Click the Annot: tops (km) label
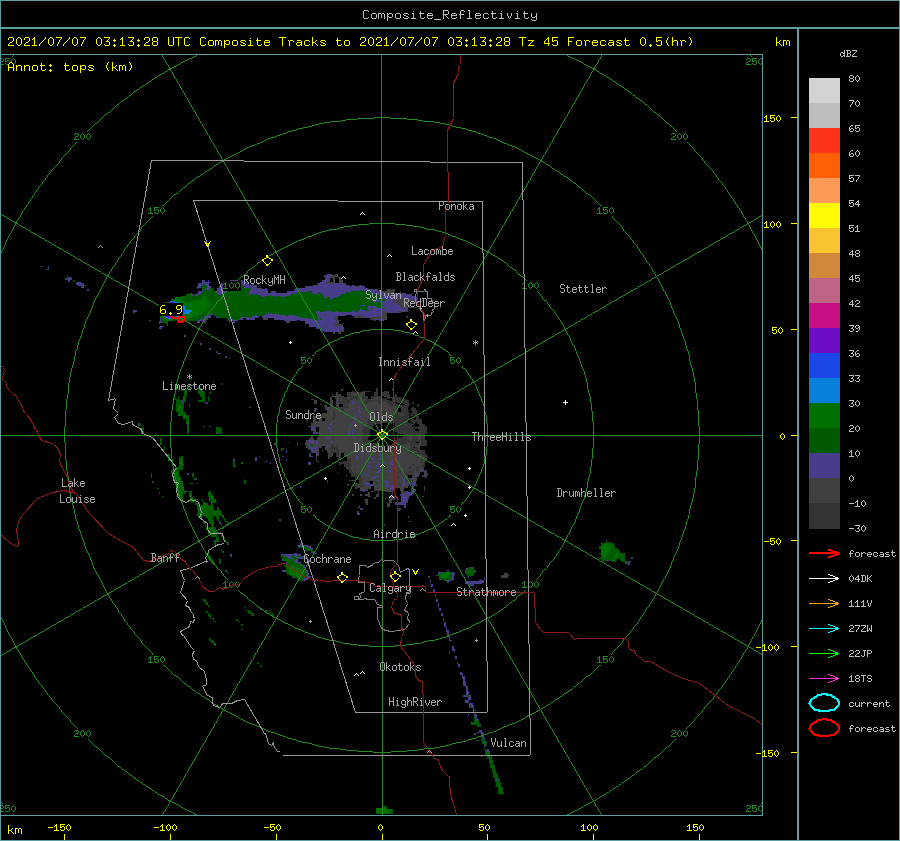The height and width of the screenshot is (841, 900). tap(70, 67)
